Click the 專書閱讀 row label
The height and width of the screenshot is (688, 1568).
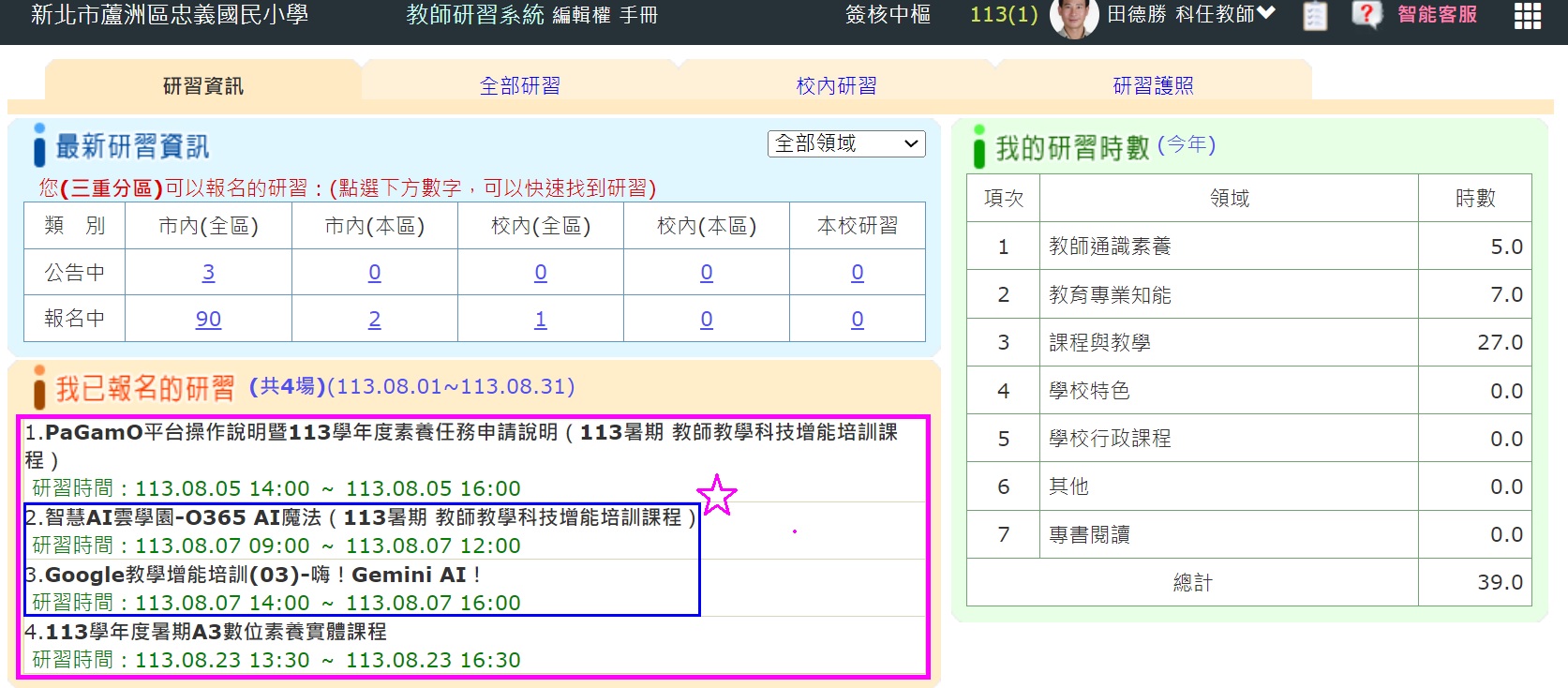(x=1089, y=534)
